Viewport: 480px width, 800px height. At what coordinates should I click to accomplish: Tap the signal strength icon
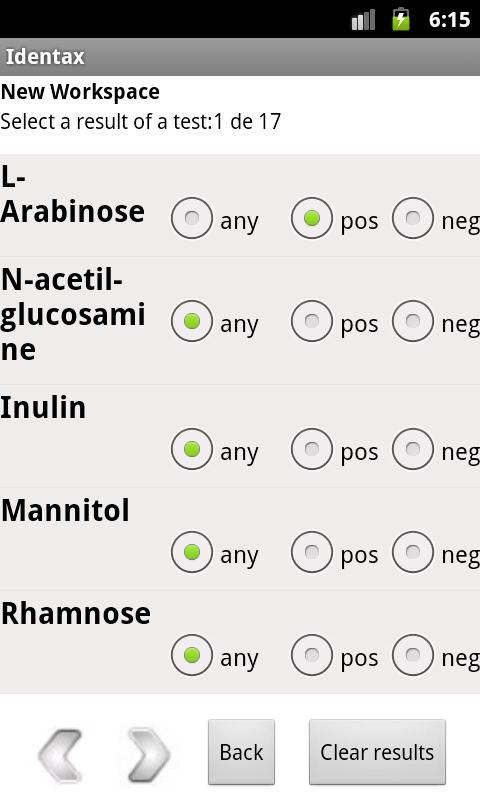363,20
